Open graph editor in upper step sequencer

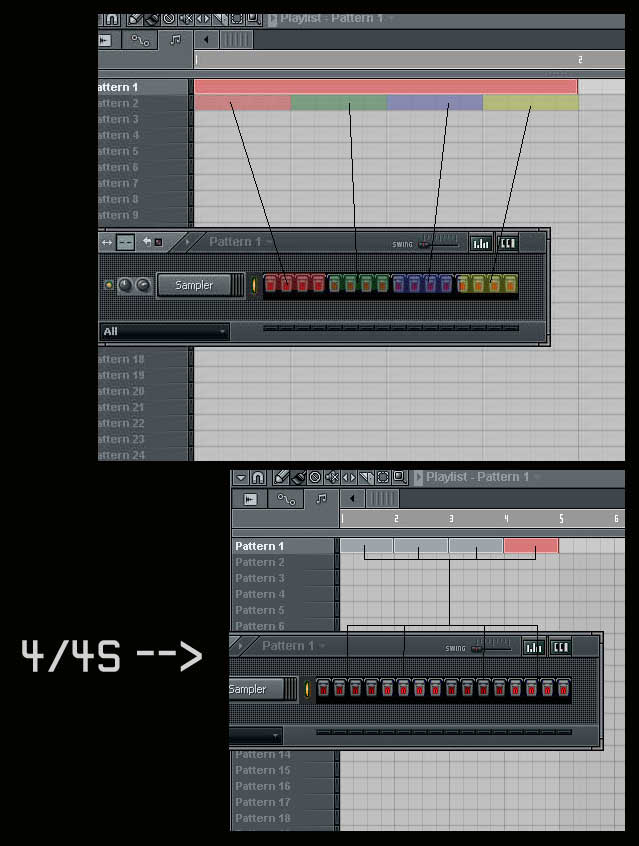(481, 242)
